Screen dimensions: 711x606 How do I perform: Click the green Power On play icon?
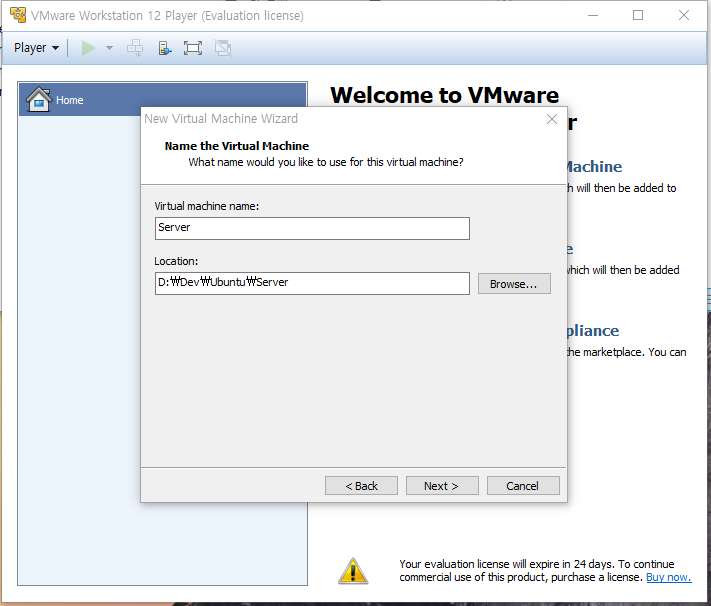[x=88, y=48]
